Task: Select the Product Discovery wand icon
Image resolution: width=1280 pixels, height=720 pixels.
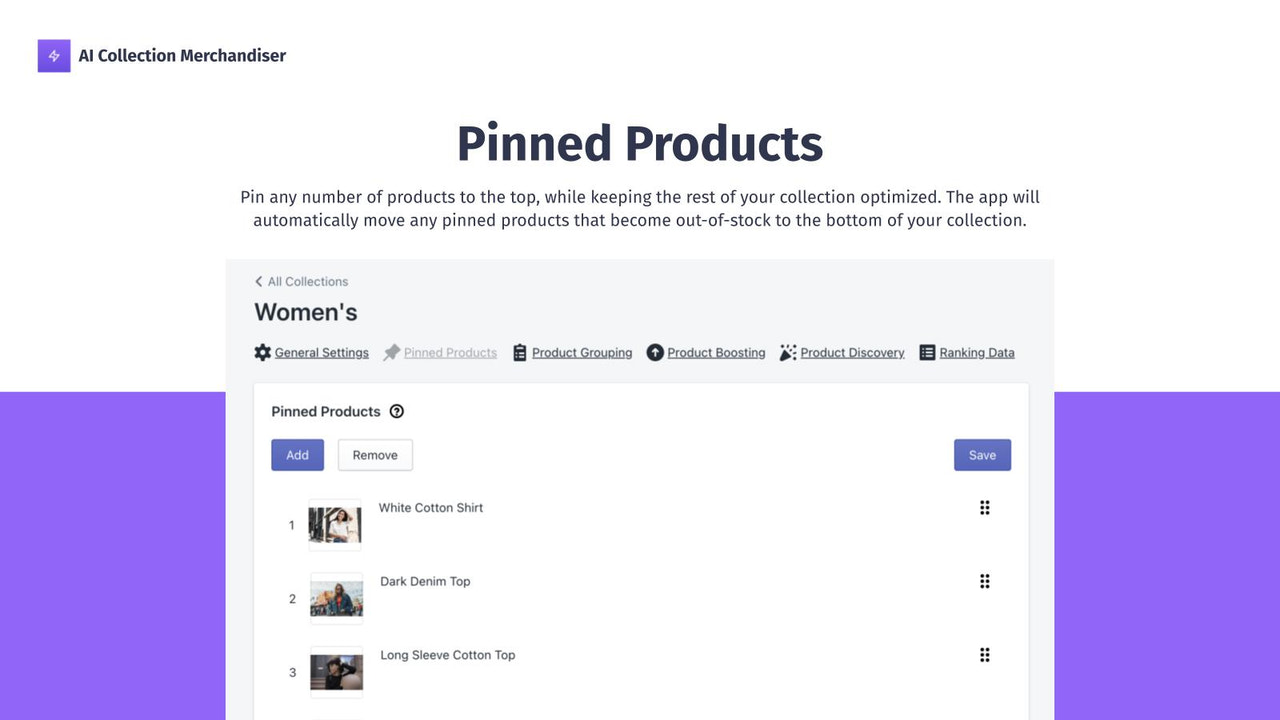Action: (x=788, y=352)
